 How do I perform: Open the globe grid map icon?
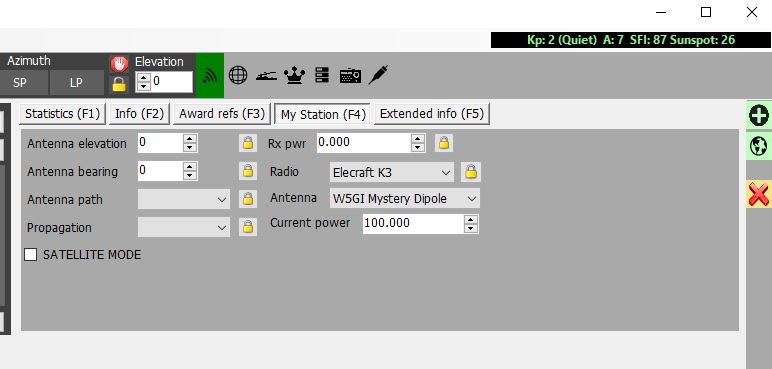(x=238, y=75)
